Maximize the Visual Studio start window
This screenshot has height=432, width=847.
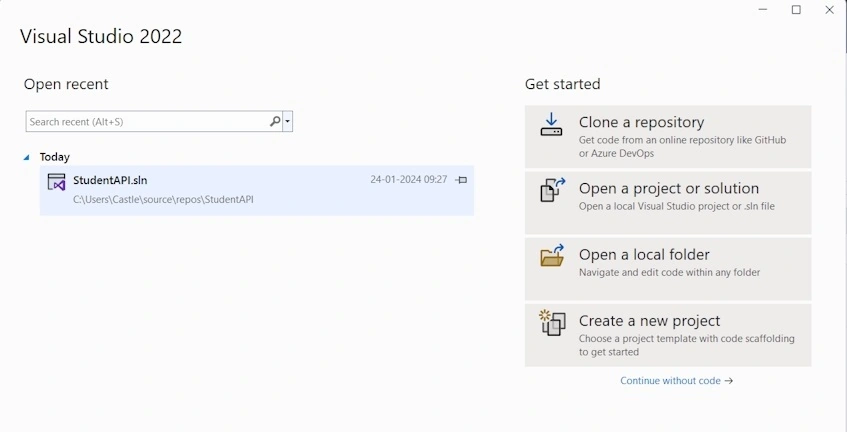click(x=796, y=10)
